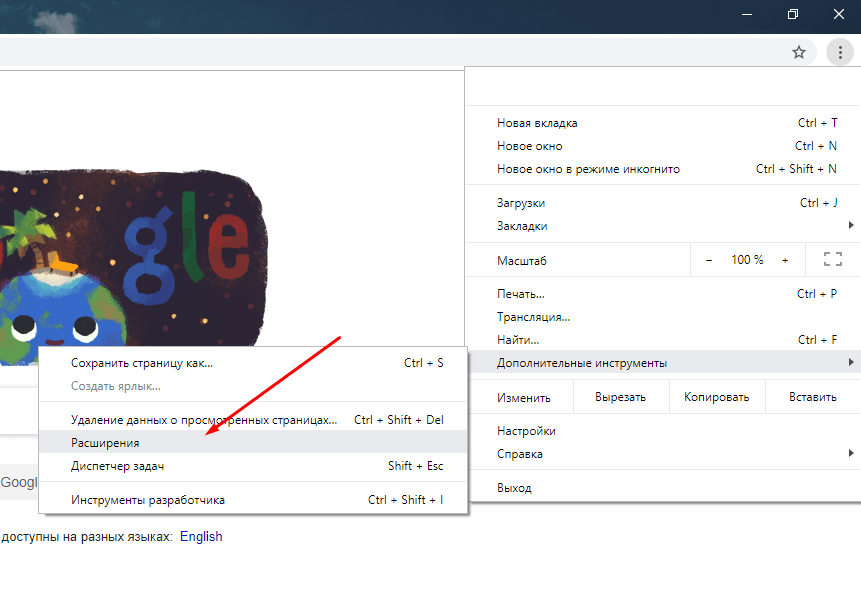
Task: Expand the Справка submenu
Action: click(663, 454)
